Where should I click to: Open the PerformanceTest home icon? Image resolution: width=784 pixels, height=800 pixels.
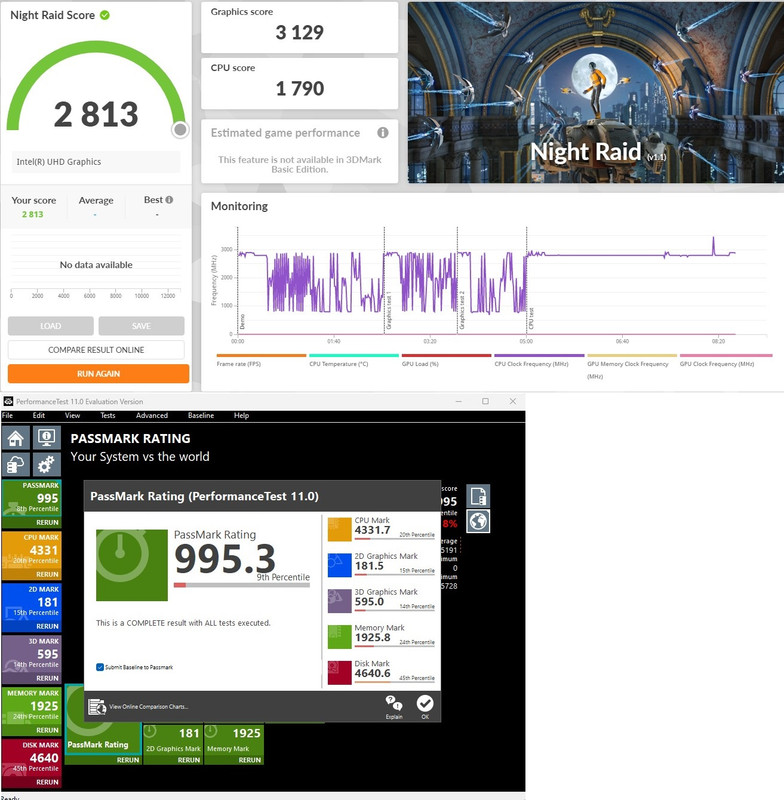[16, 438]
